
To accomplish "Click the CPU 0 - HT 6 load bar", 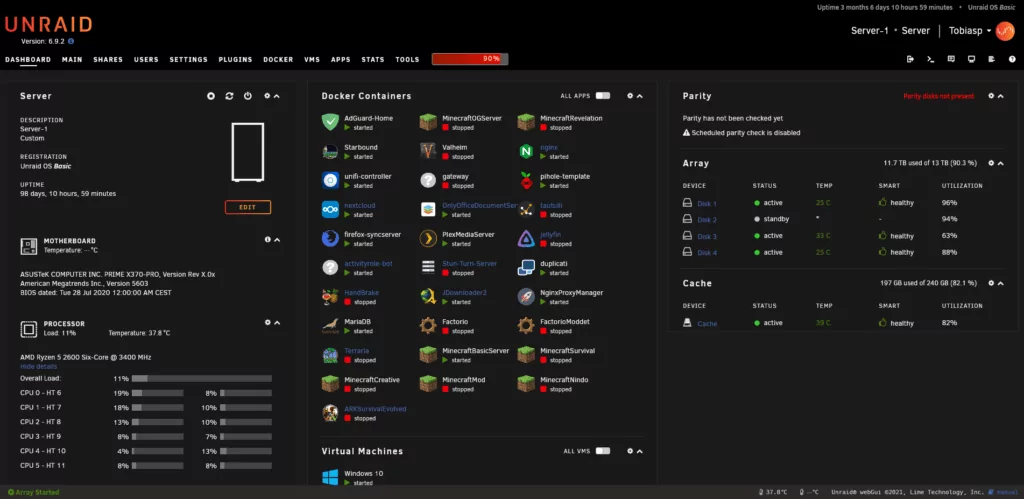I will coord(155,393).
